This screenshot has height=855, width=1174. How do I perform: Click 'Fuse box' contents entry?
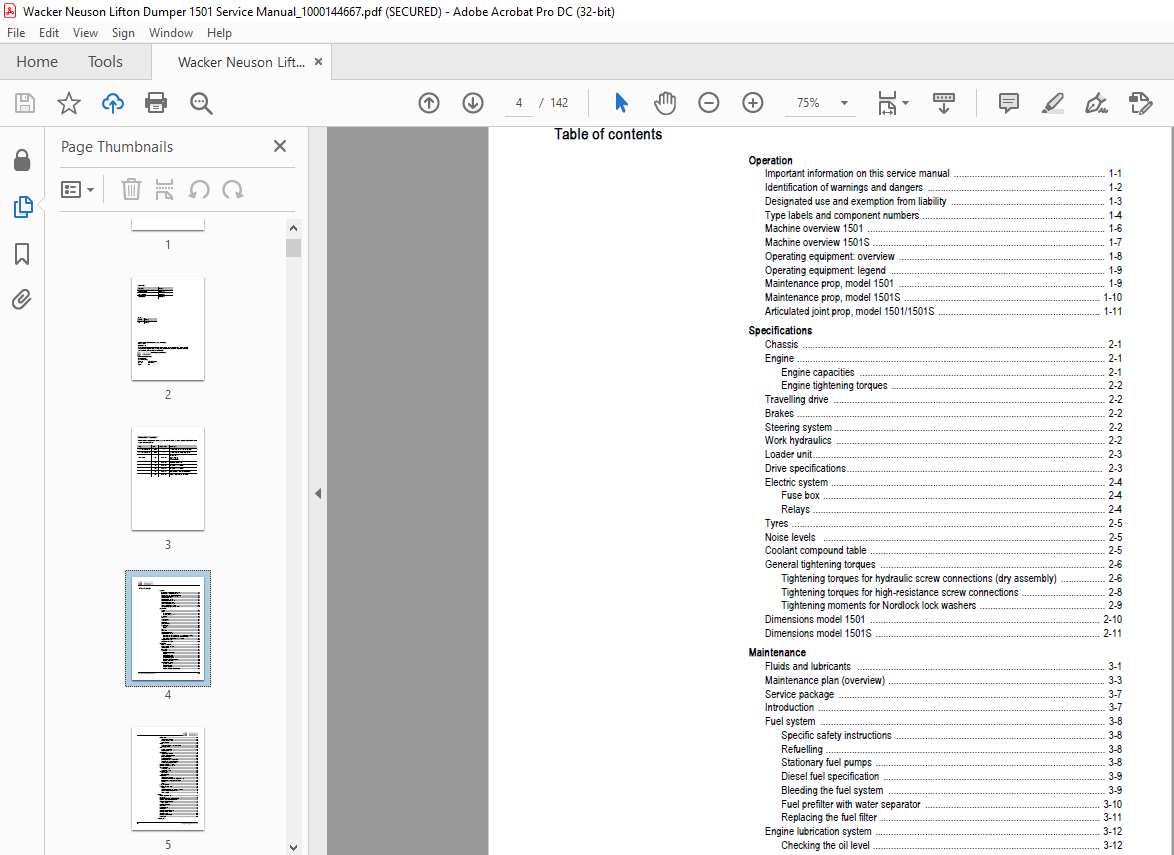(951, 496)
